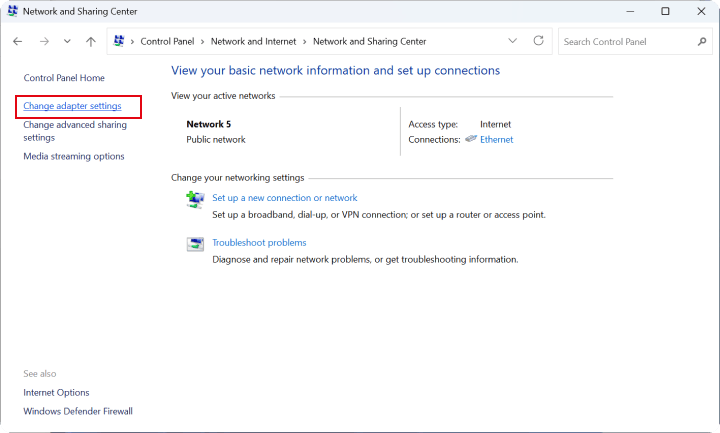Expand the chevron after Network and Internet
The height and width of the screenshot is (433, 720).
click(x=304, y=42)
